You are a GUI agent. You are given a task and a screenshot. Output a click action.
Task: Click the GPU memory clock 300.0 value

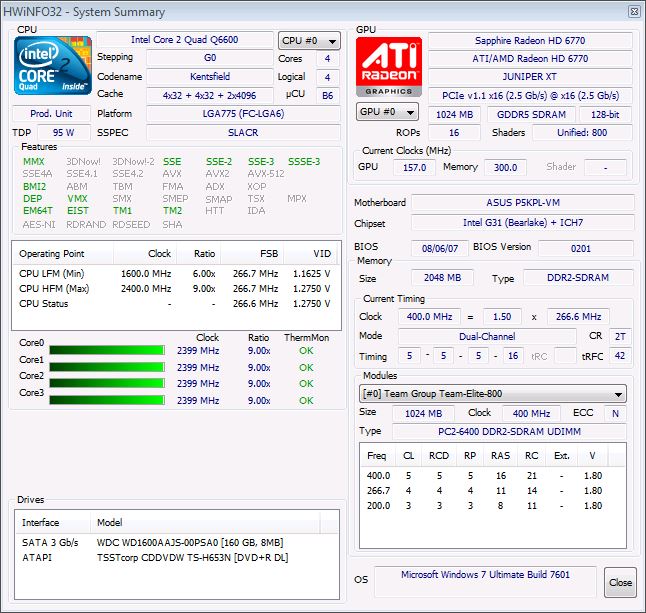coord(505,168)
